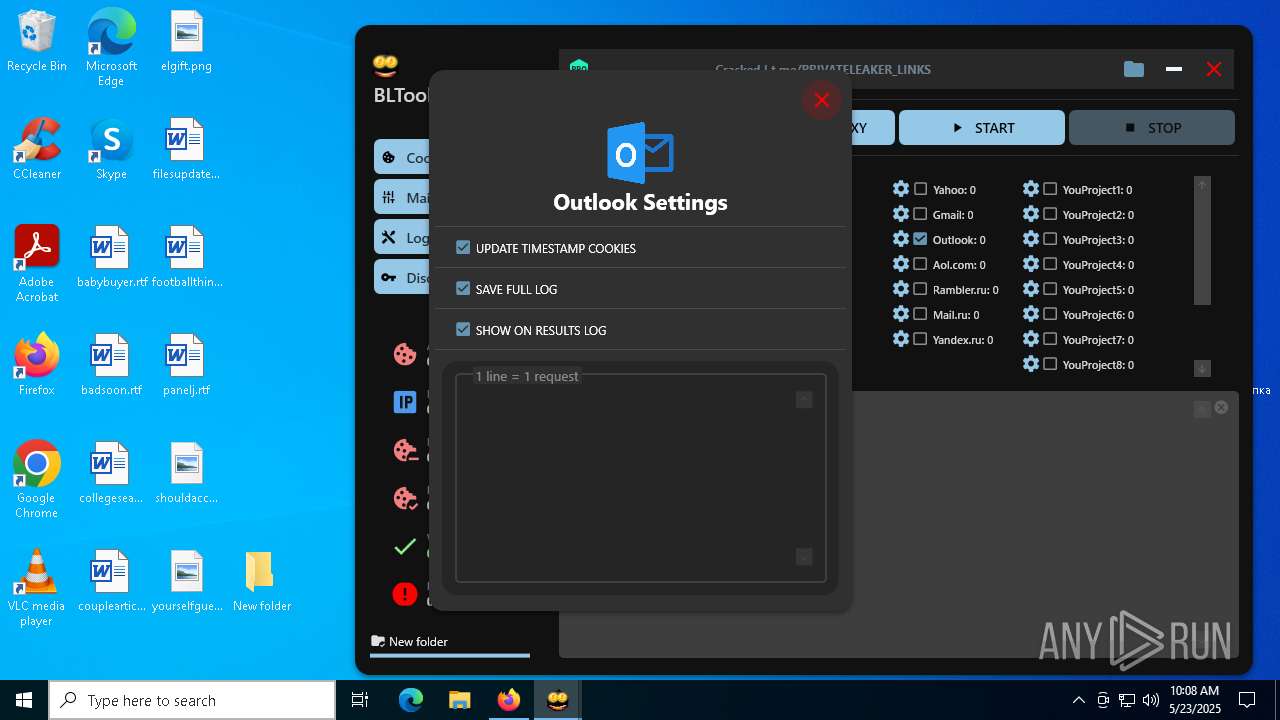Enable the Aol.com checkbox
The width and height of the screenshot is (1280, 720).
click(920, 264)
